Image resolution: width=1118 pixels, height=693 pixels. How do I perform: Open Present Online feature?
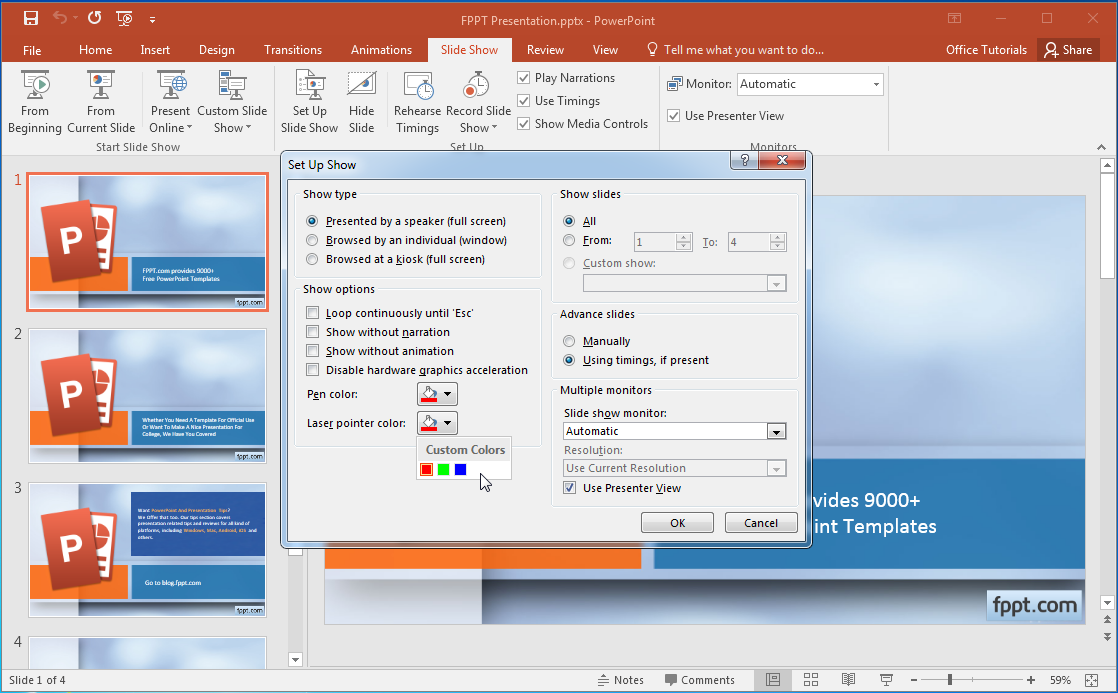pos(169,100)
